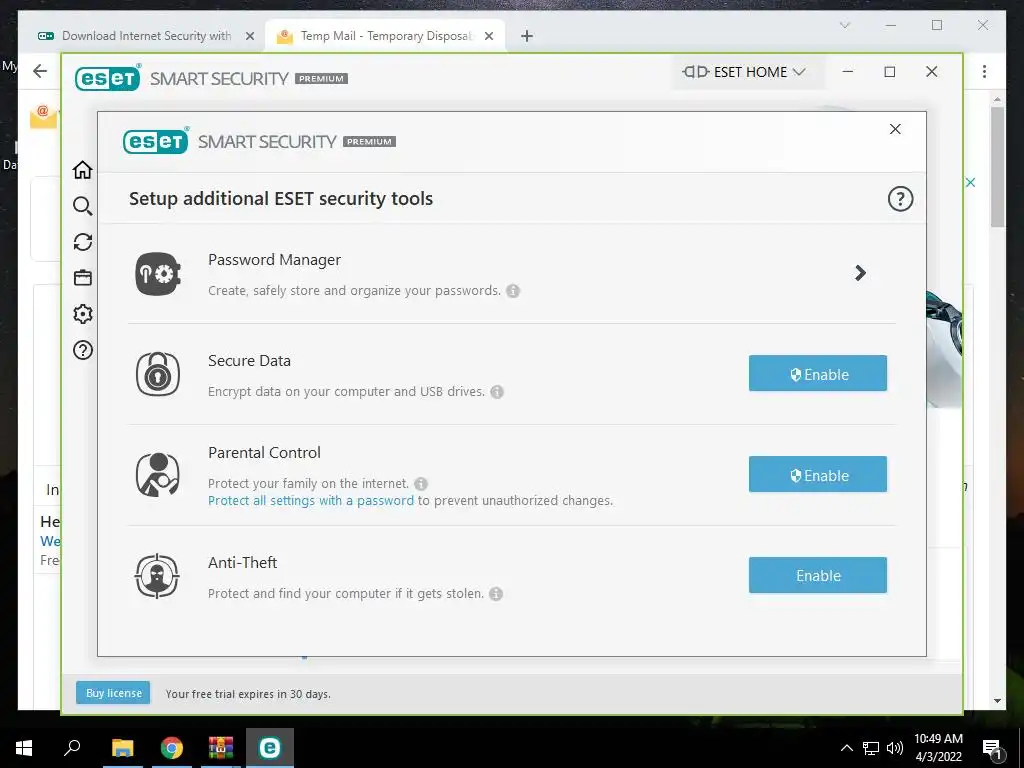This screenshot has height=768, width=1024.
Task: Click the Chrome page vertical scrollbar
Action: 997,167
